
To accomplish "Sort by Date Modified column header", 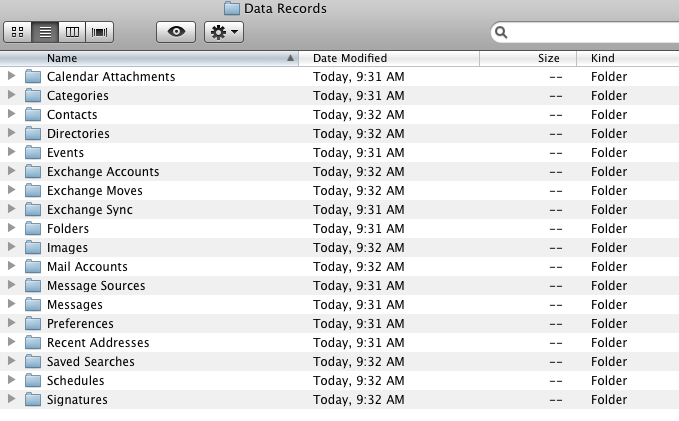I will click(x=389, y=58).
